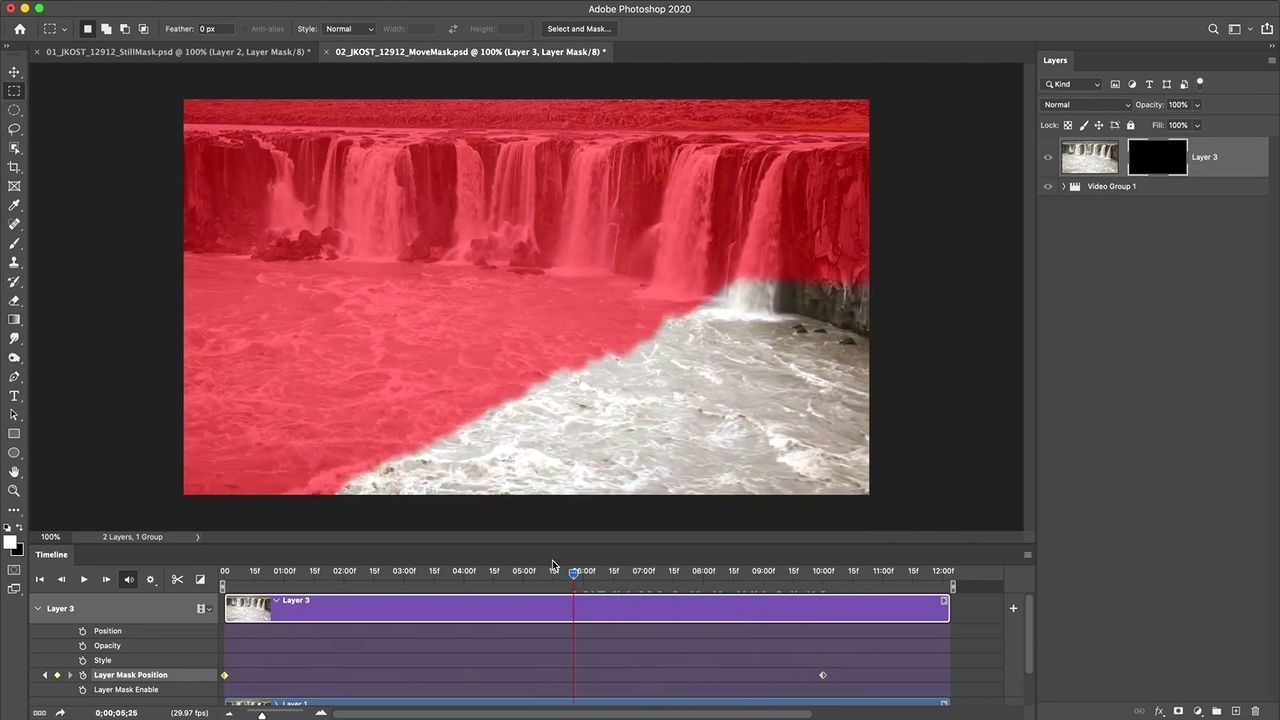Open the Layers panel tab
Image resolution: width=1280 pixels, height=720 pixels.
[1055, 60]
